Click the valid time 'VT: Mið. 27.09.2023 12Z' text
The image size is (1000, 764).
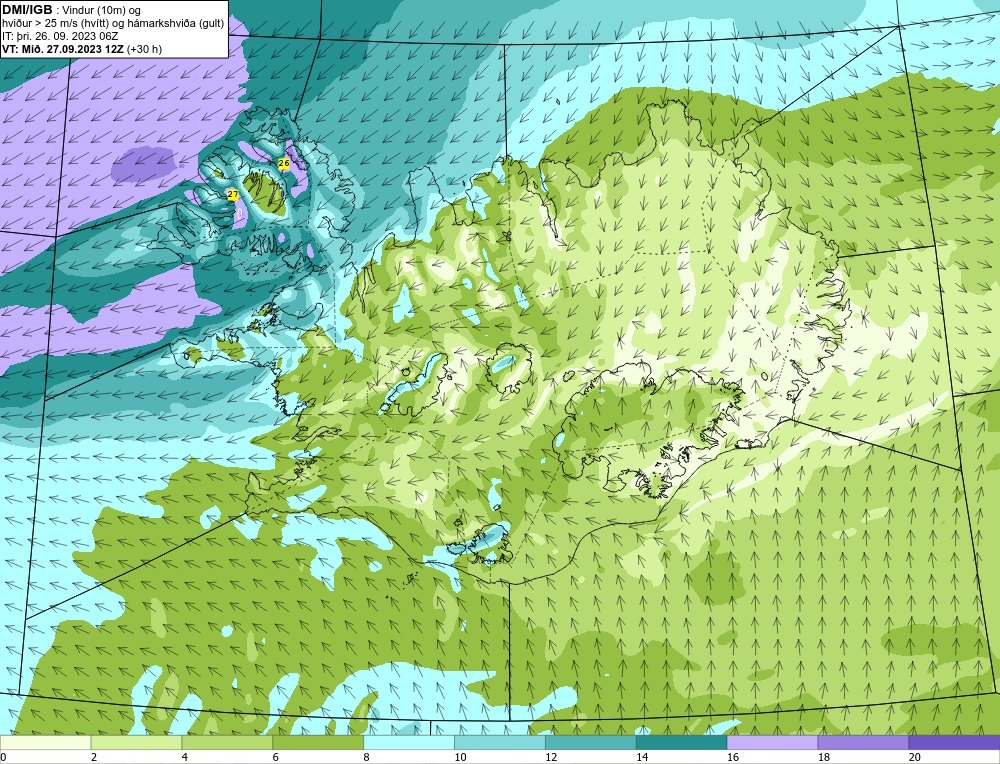point(63,49)
